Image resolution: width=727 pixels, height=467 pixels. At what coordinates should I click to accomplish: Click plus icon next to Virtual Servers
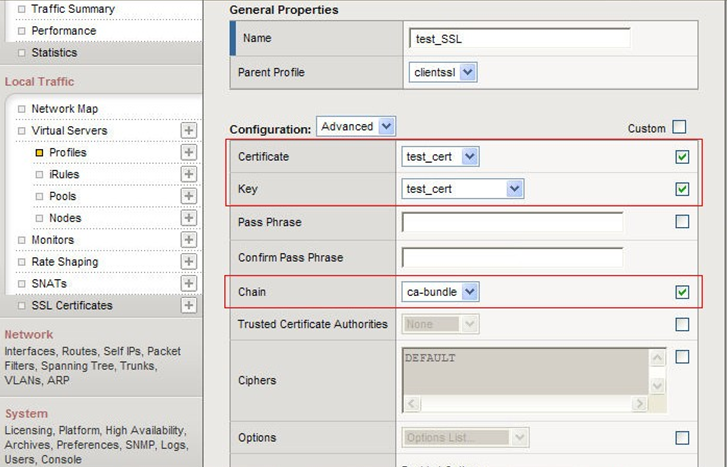(x=188, y=131)
